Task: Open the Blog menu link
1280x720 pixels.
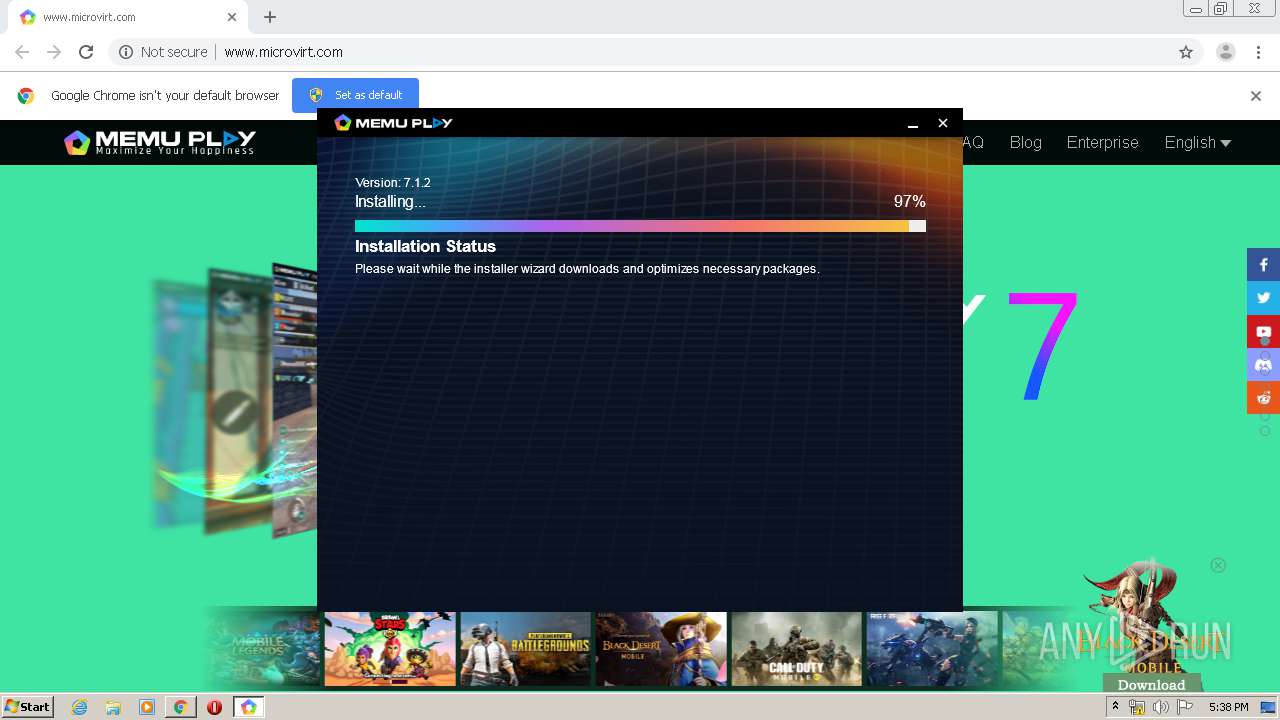Action: tap(1025, 142)
